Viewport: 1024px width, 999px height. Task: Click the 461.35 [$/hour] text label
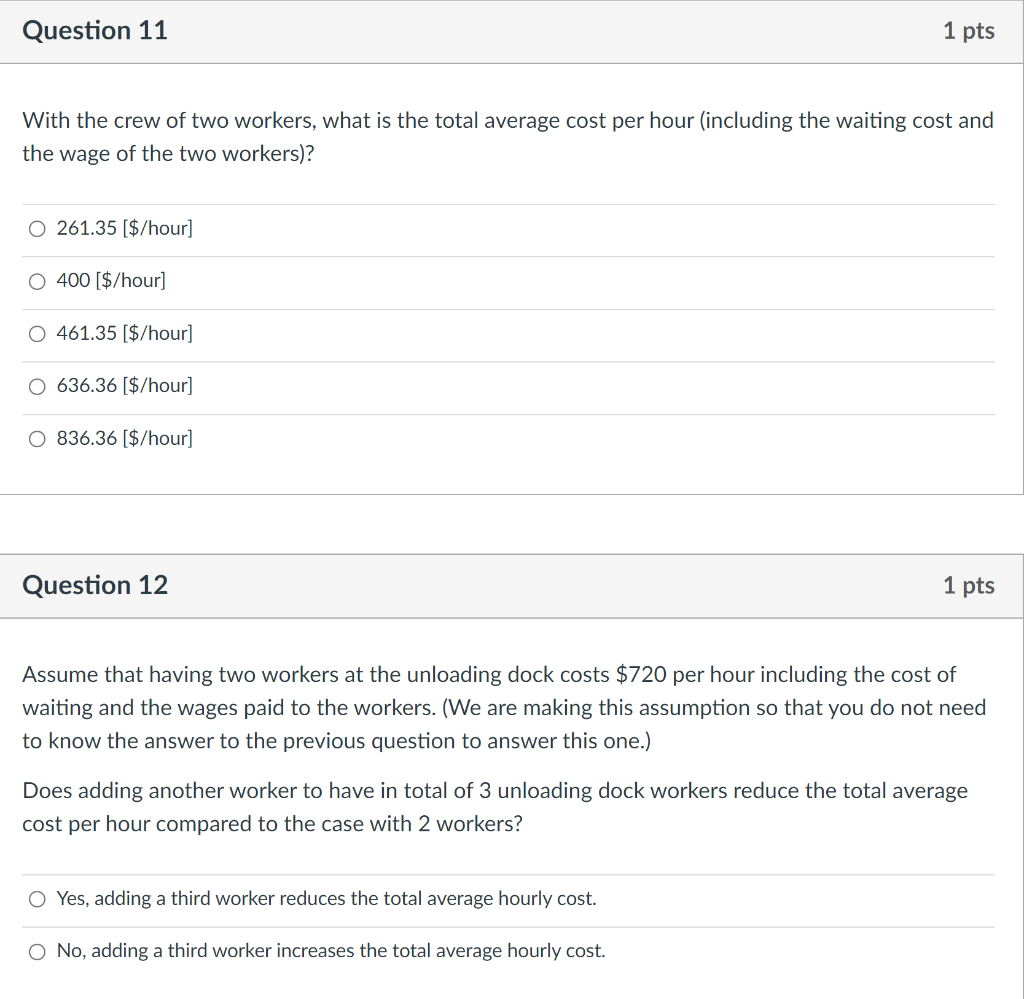124,333
